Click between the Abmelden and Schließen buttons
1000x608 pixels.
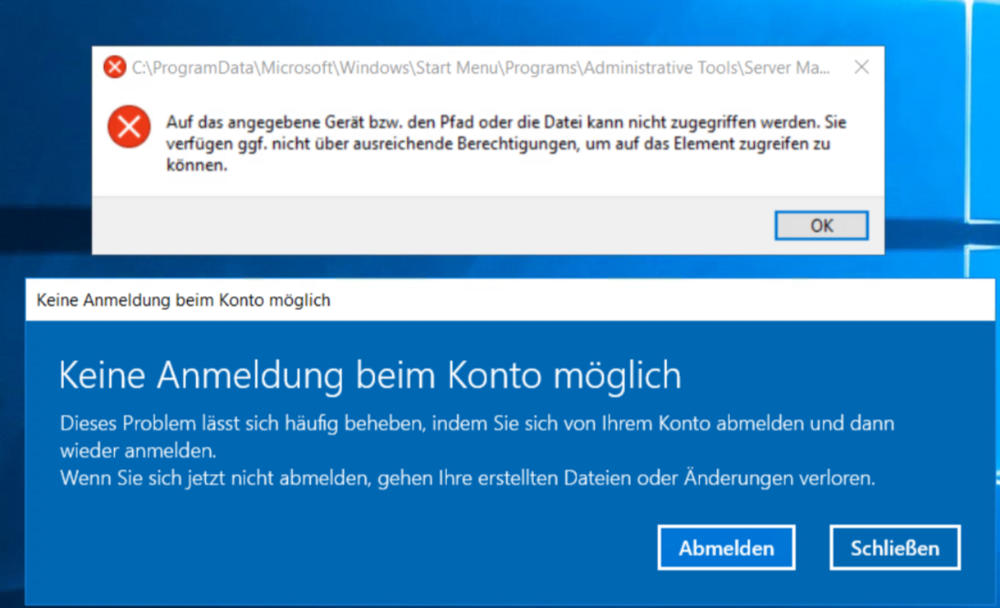tap(811, 547)
